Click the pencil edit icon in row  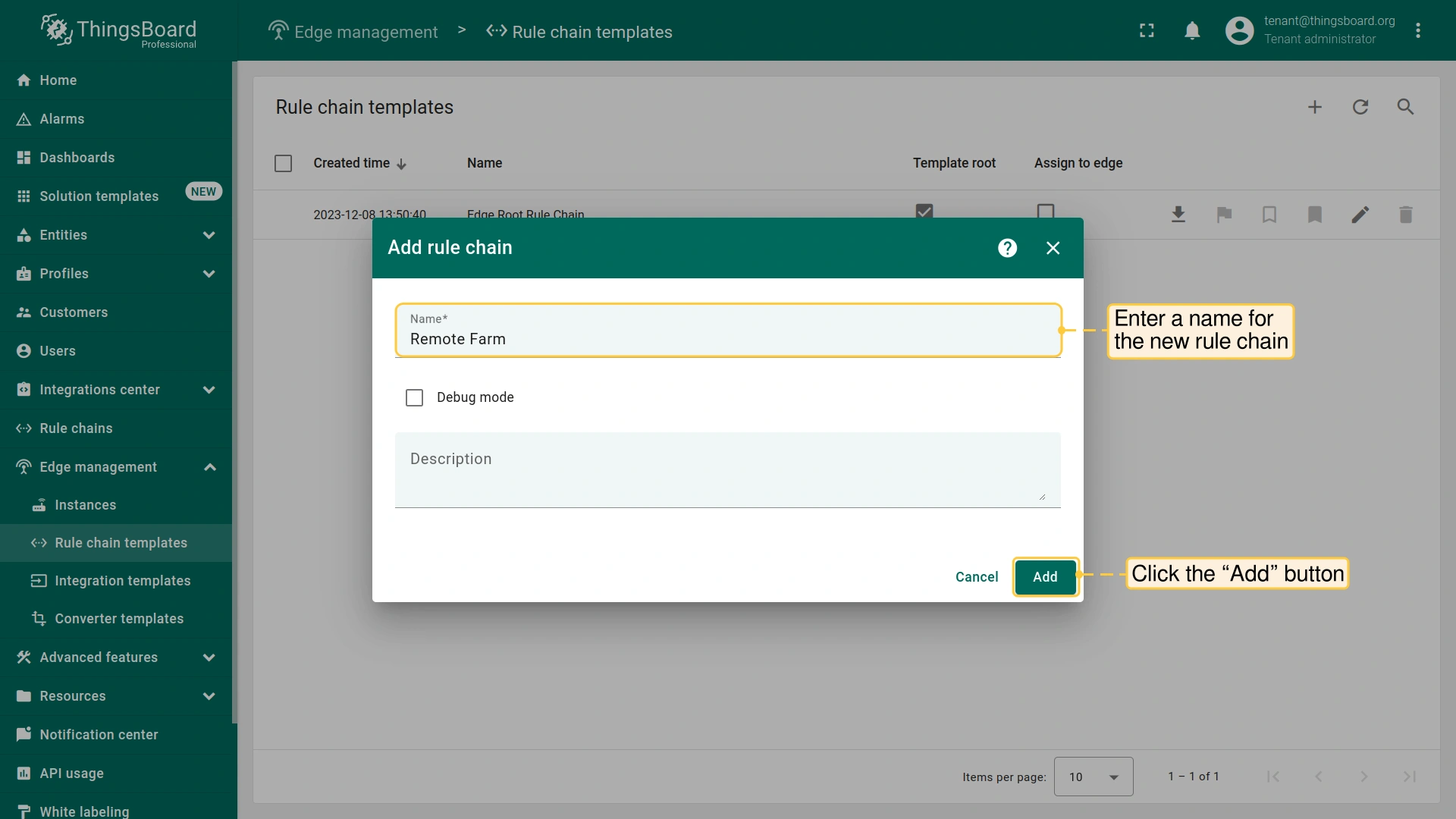point(1360,215)
